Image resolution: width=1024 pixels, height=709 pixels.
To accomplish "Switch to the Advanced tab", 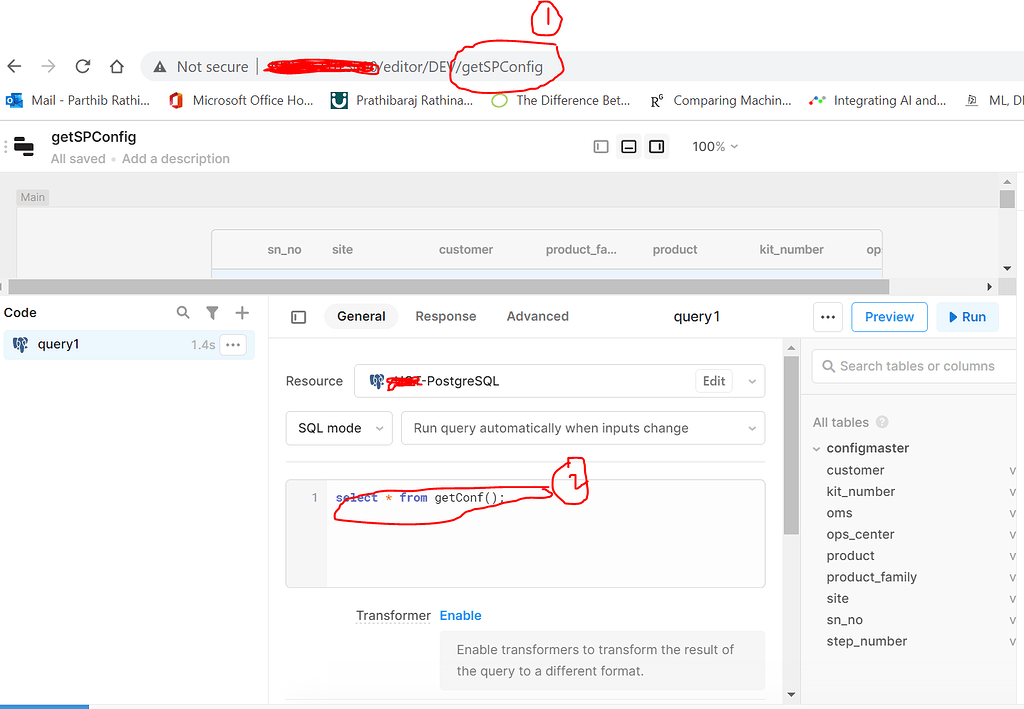I will pos(537,316).
